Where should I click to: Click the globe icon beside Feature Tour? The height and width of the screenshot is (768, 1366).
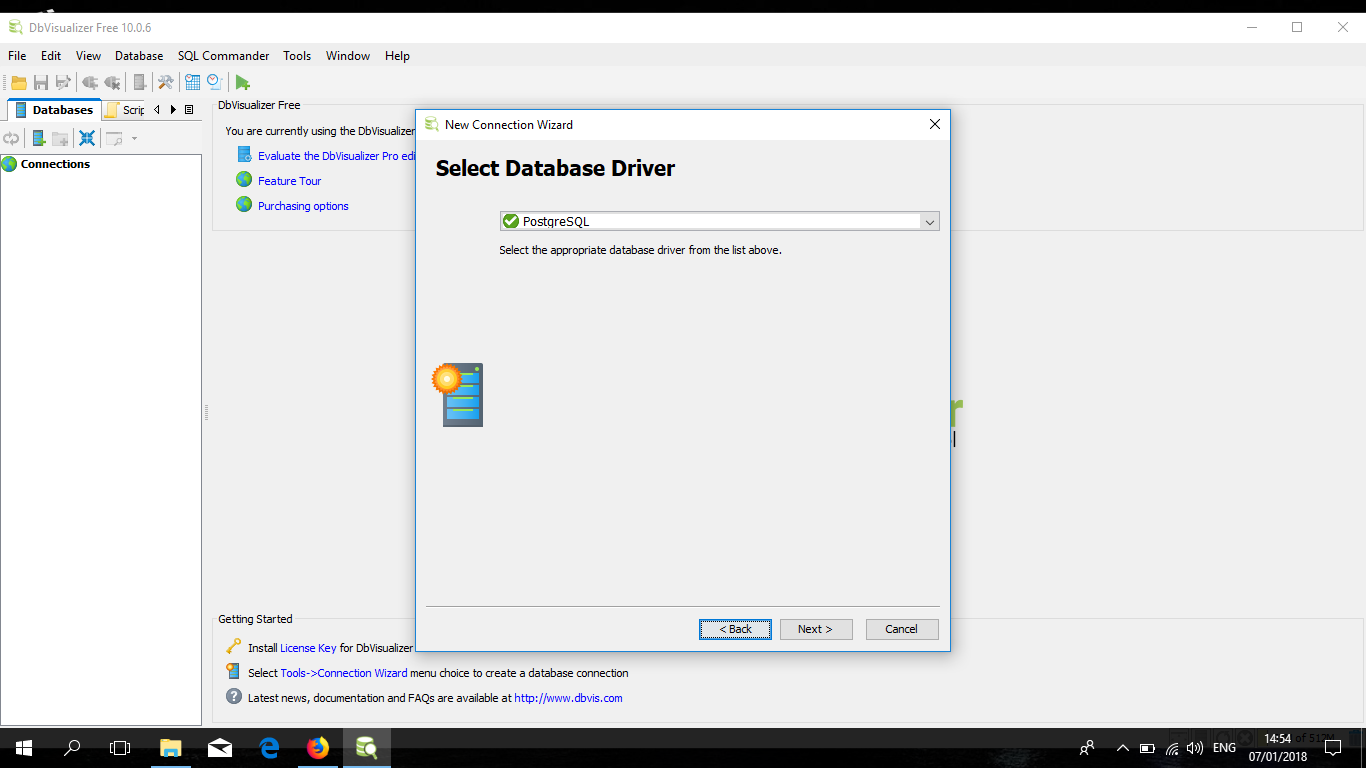[244, 179]
